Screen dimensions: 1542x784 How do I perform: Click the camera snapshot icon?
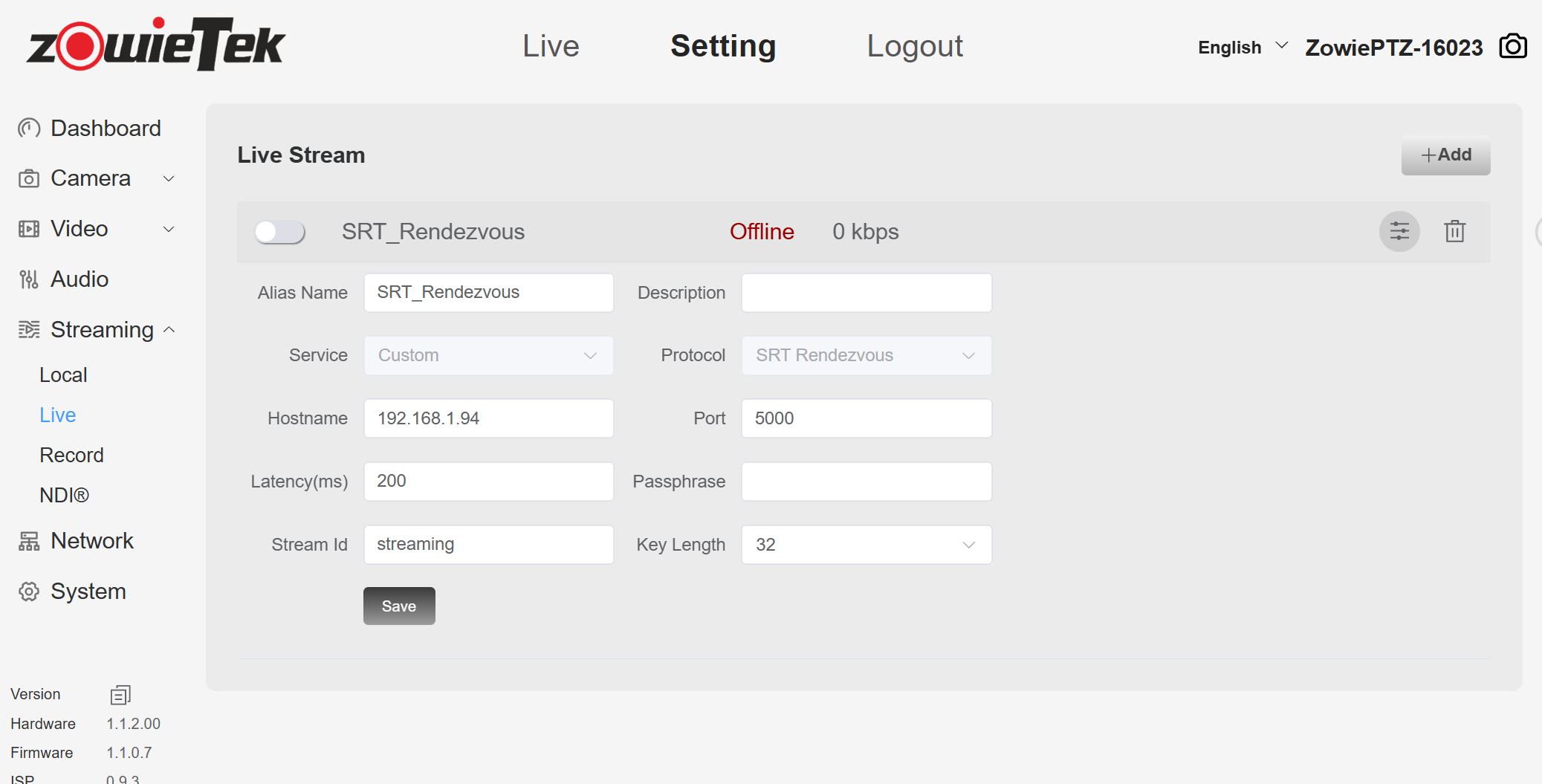(x=1512, y=47)
